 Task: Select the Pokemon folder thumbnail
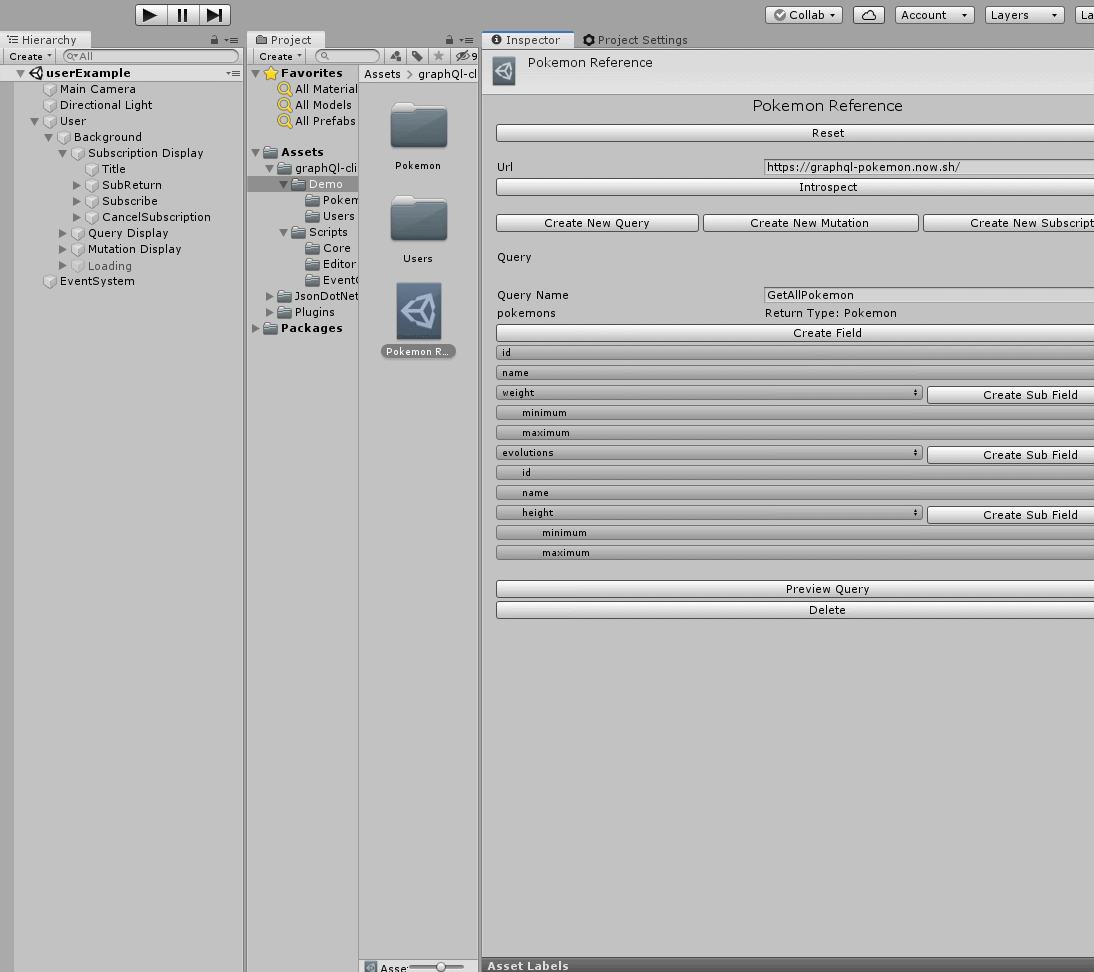[x=419, y=126]
